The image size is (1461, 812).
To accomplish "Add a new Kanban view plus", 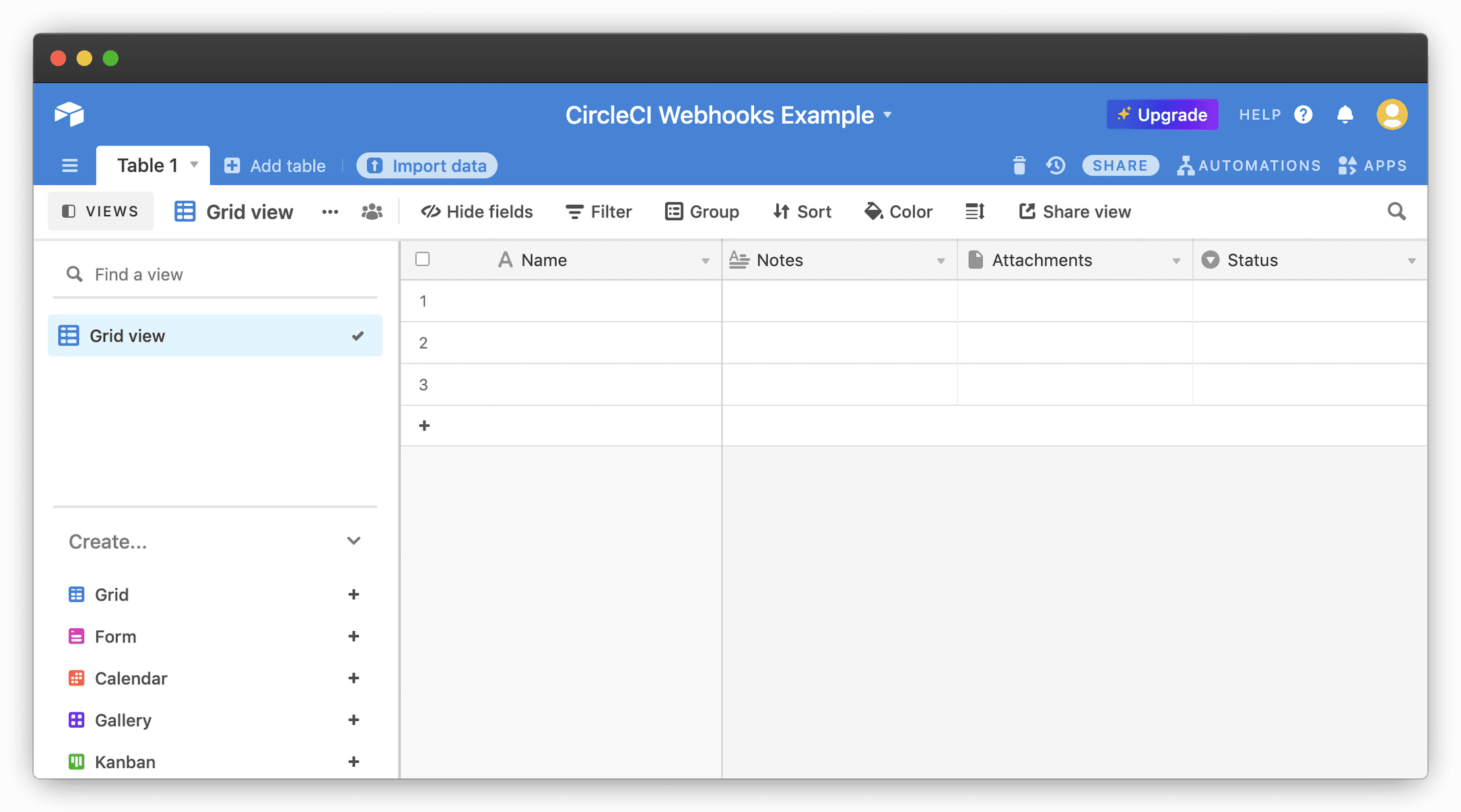I will 353,762.
